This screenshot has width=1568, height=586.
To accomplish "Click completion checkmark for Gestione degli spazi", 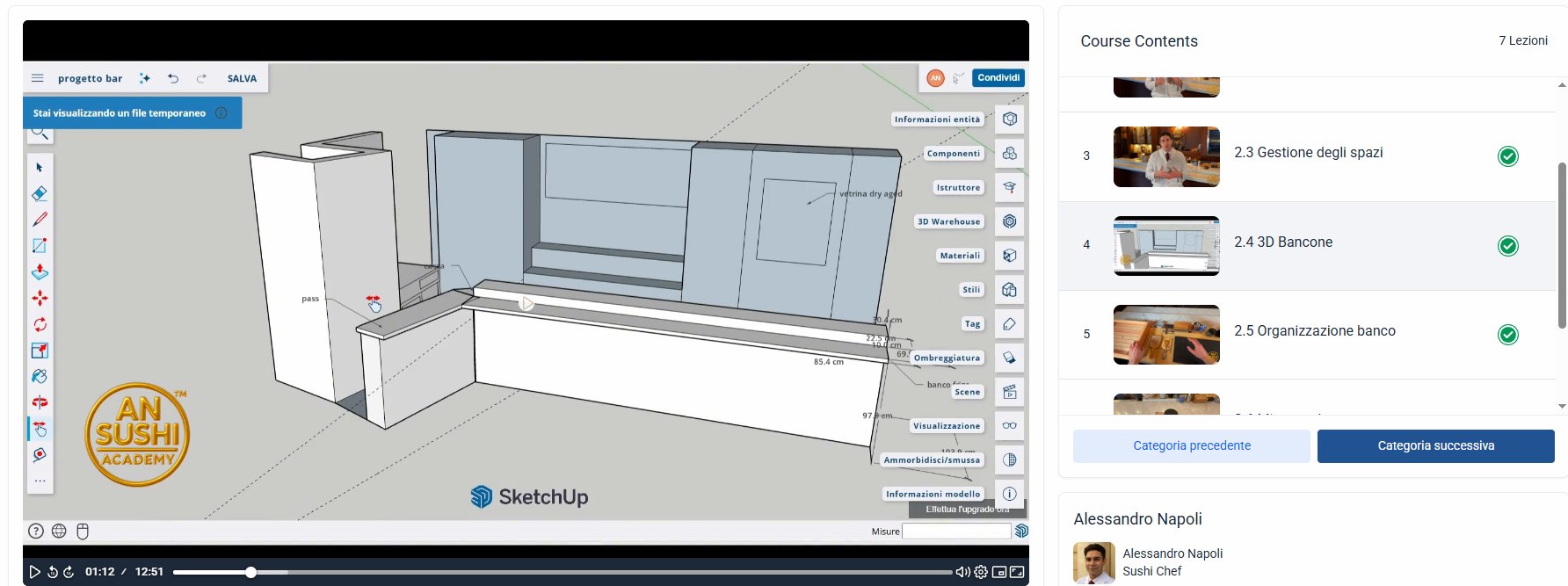I will point(1508,156).
